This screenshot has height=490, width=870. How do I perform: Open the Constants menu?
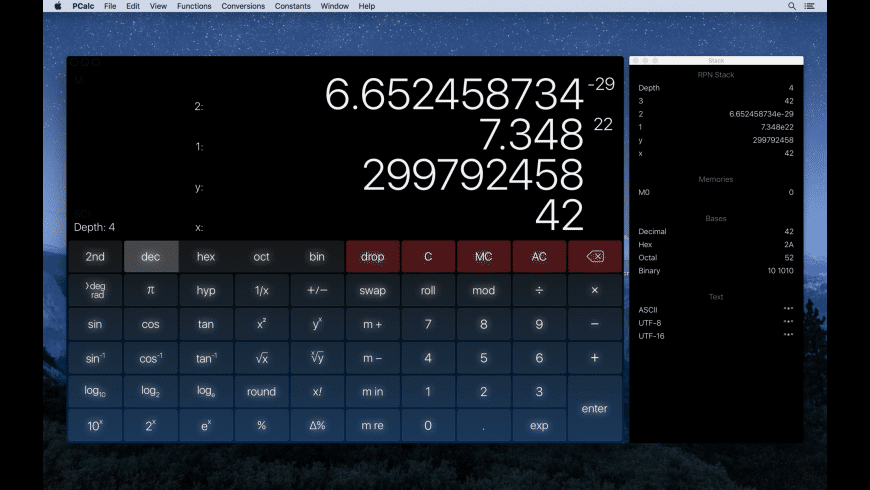(292, 6)
